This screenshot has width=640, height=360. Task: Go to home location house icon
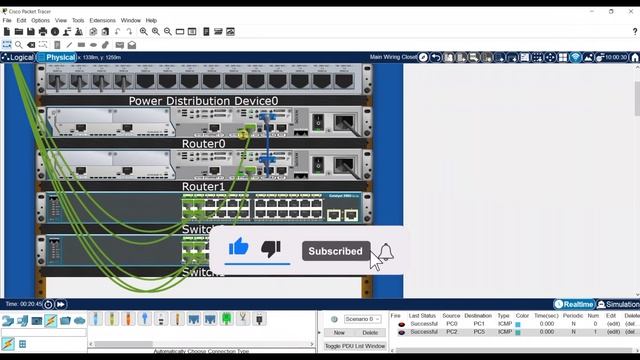635,58
